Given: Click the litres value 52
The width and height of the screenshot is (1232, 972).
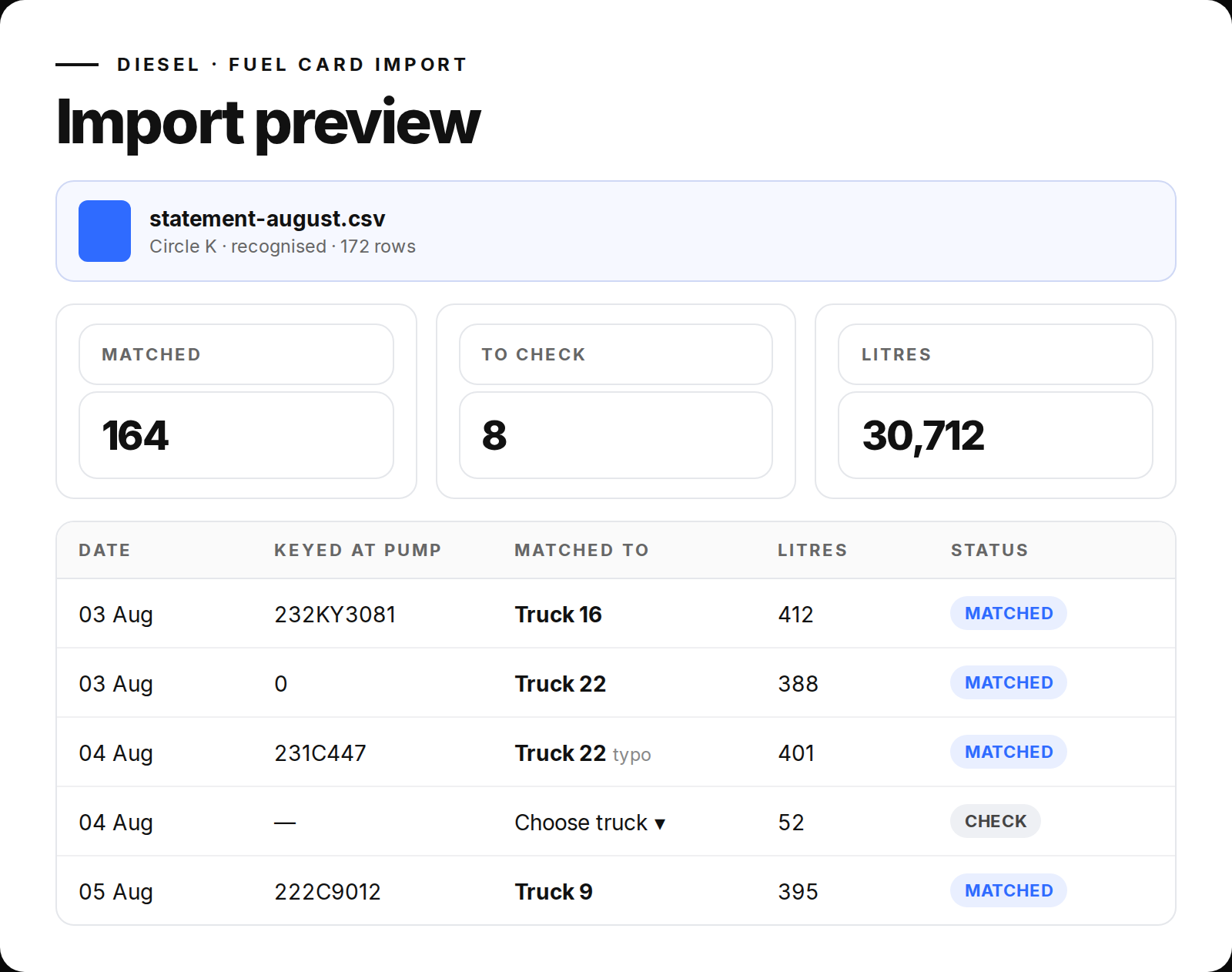Looking at the screenshot, I should pos(791,823).
